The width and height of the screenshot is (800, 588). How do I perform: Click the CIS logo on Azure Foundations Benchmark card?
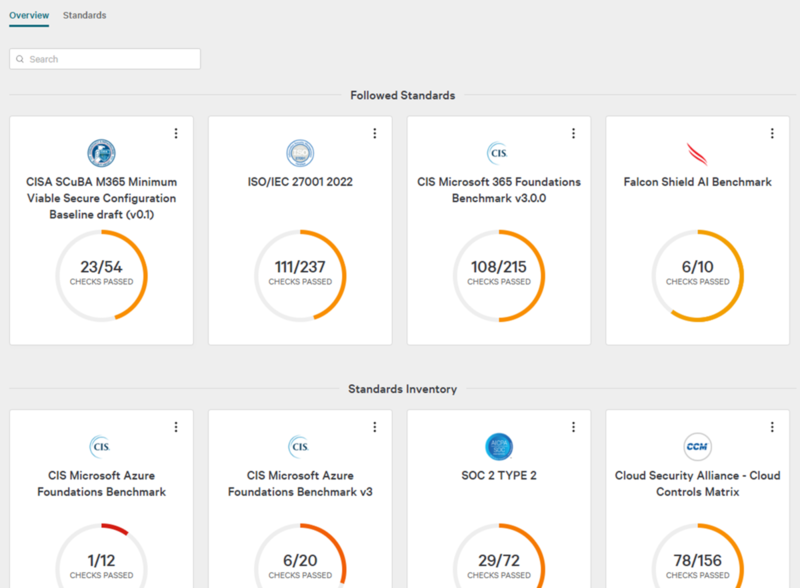coord(101,447)
